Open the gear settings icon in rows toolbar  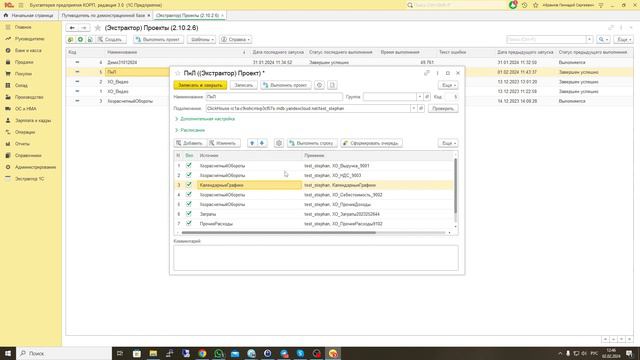point(279,143)
